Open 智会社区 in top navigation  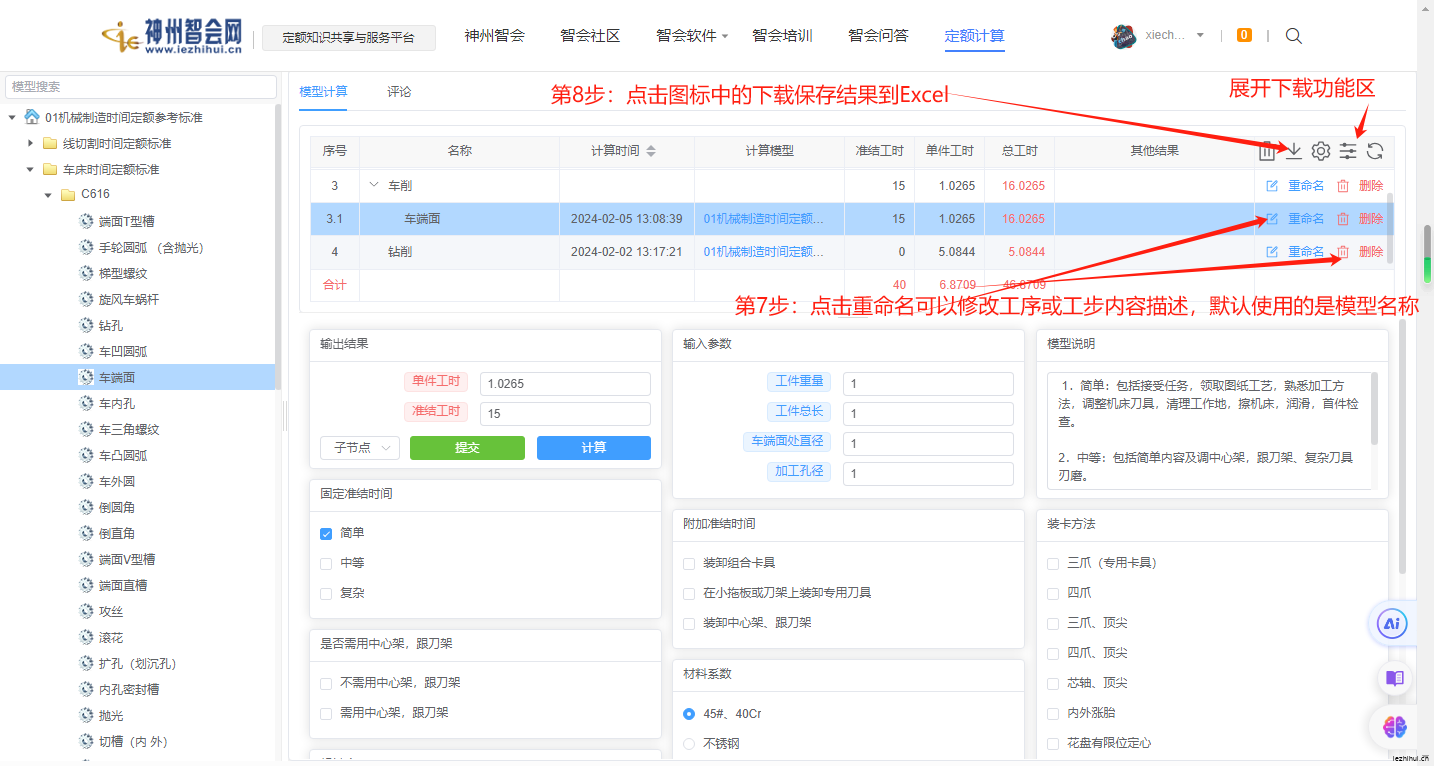590,36
